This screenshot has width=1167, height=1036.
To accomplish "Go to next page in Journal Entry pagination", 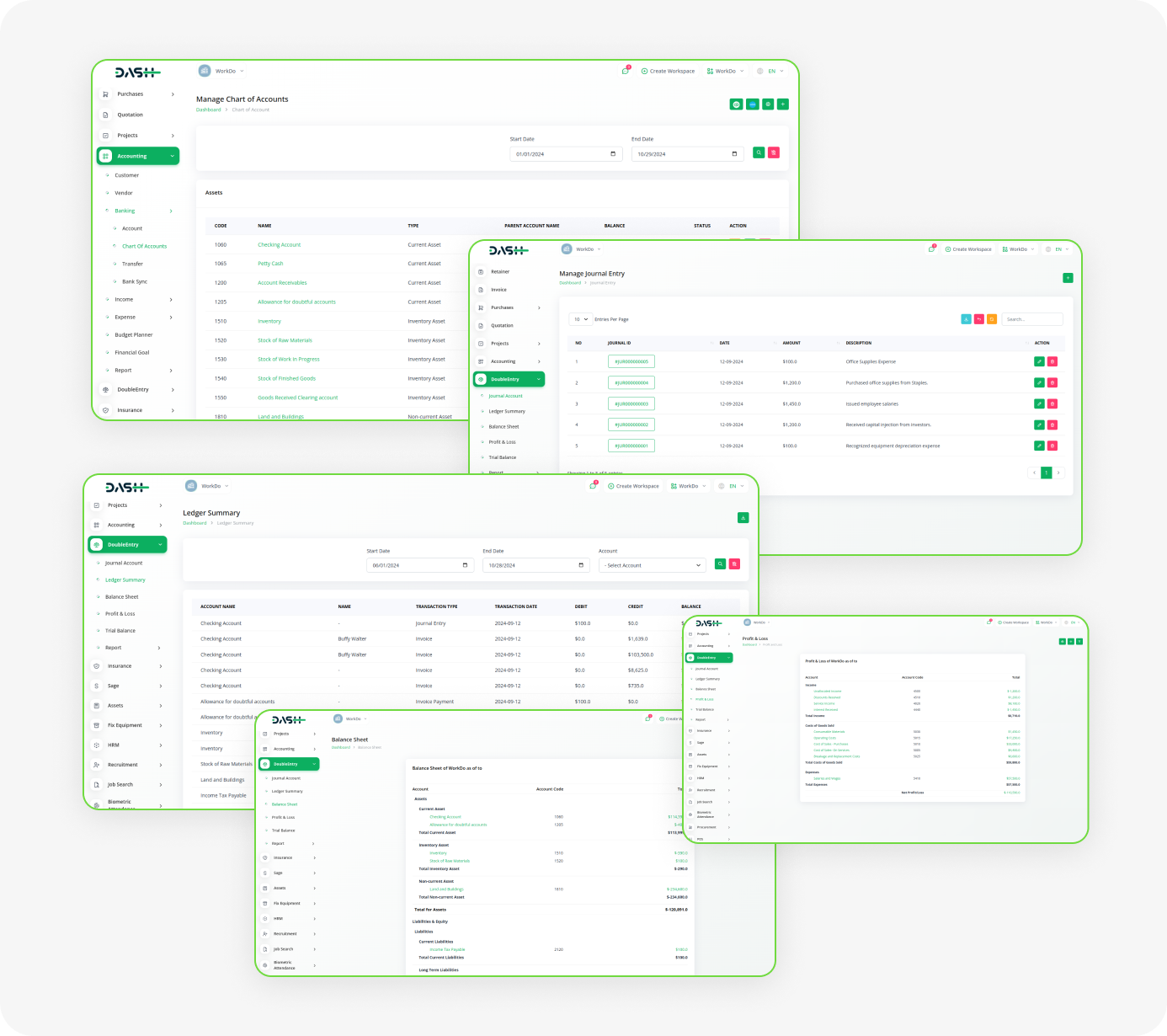I will tap(1058, 473).
